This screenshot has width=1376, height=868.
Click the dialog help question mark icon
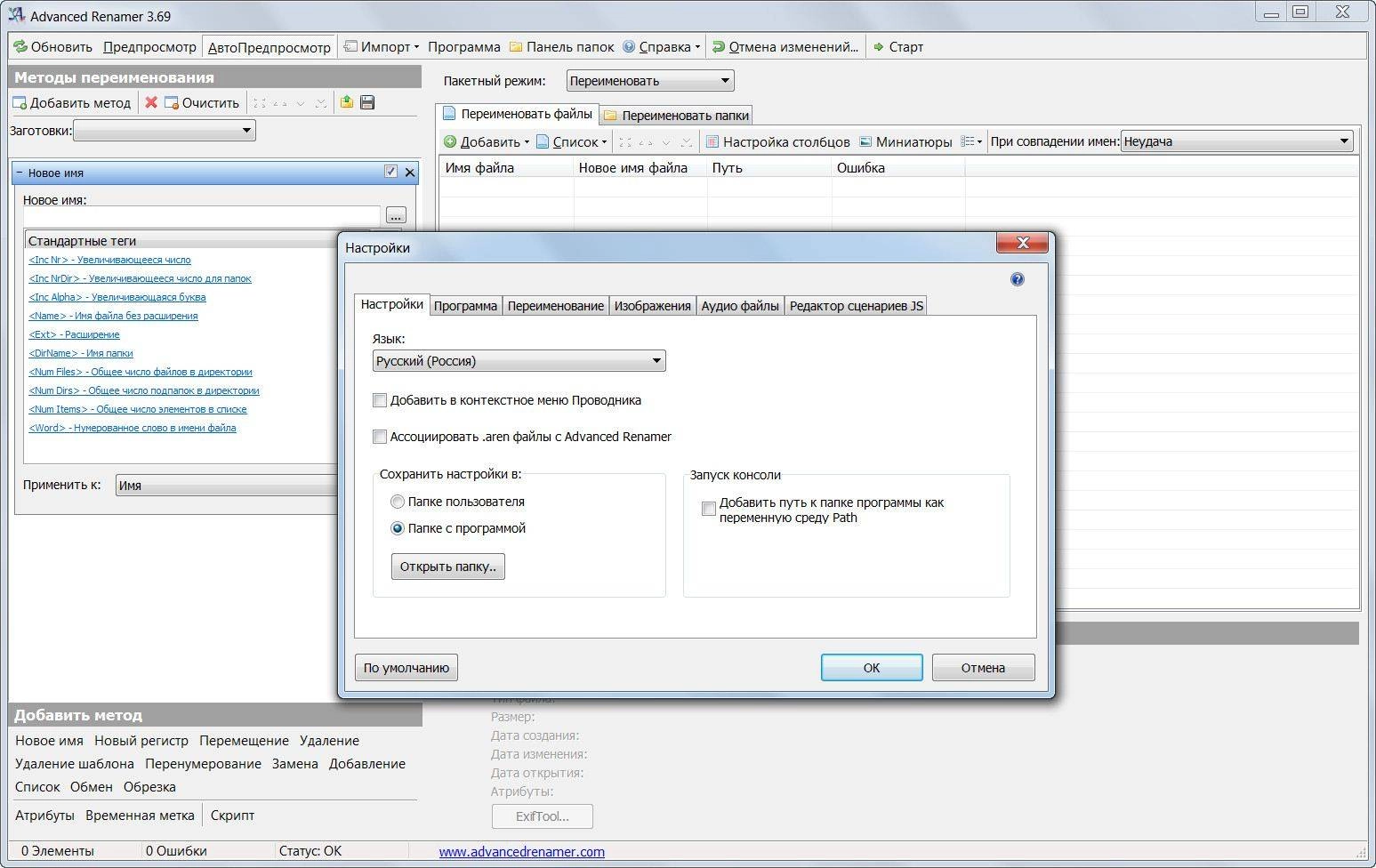tap(1018, 279)
